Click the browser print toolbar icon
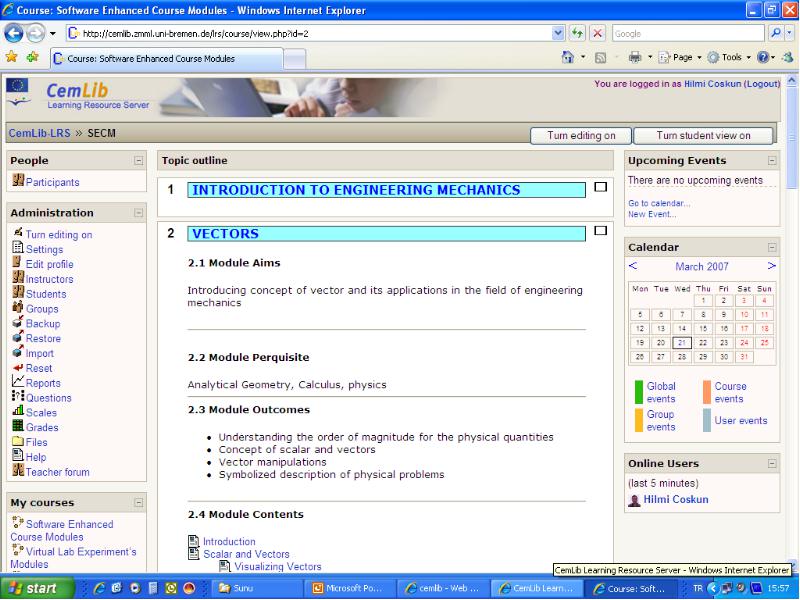Image resolution: width=800 pixels, height=600 pixels. click(x=635, y=58)
